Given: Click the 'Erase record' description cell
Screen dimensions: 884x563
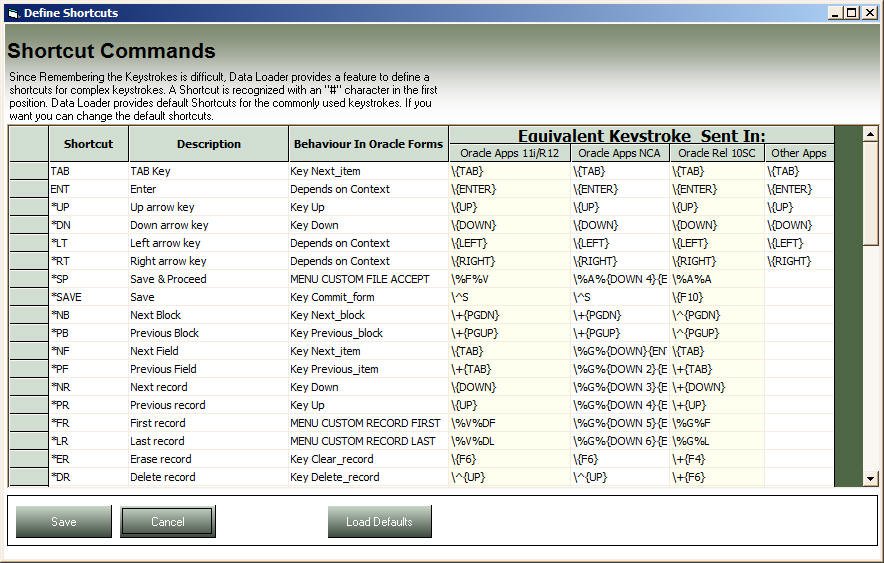Looking at the screenshot, I should pyautogui.click(x=209, y=460).
